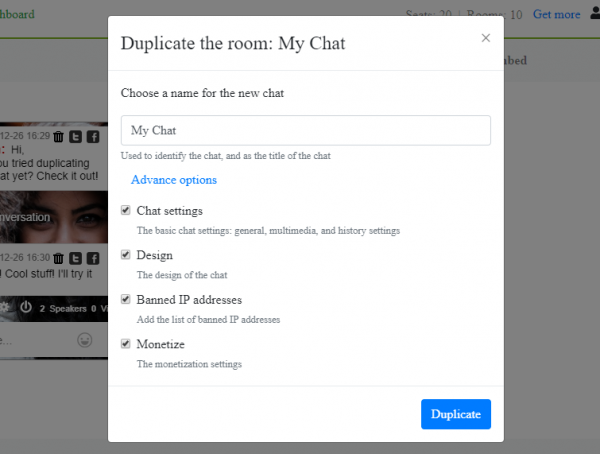
Task: Toggle the Design checkbox
Action: click(x=126, y=255)
